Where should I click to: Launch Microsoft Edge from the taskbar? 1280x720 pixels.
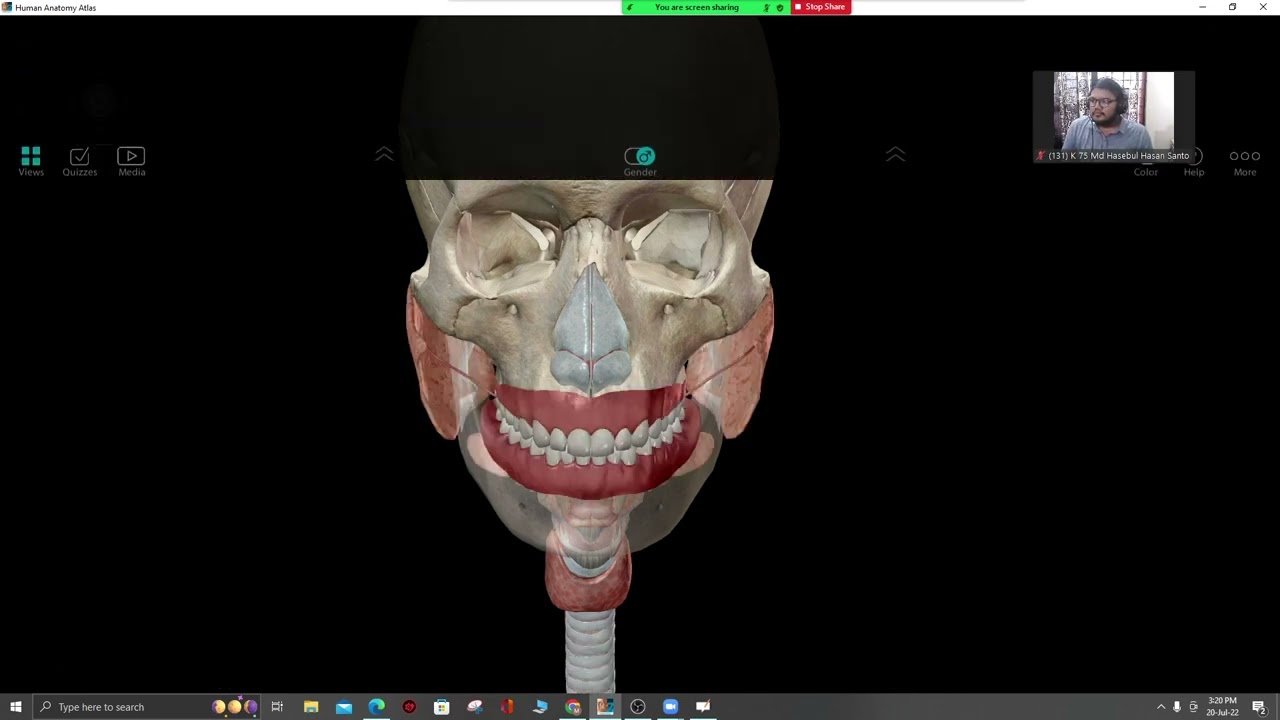click(376, 707)
